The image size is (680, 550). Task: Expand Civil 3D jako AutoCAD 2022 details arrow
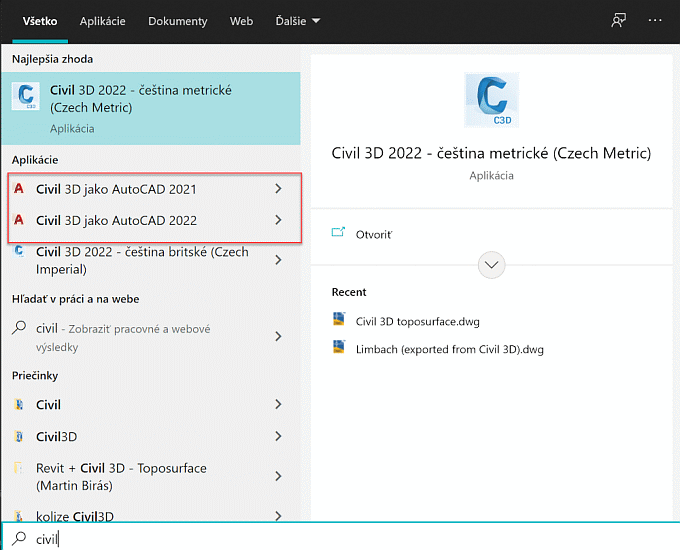click(x=278, y=220)
